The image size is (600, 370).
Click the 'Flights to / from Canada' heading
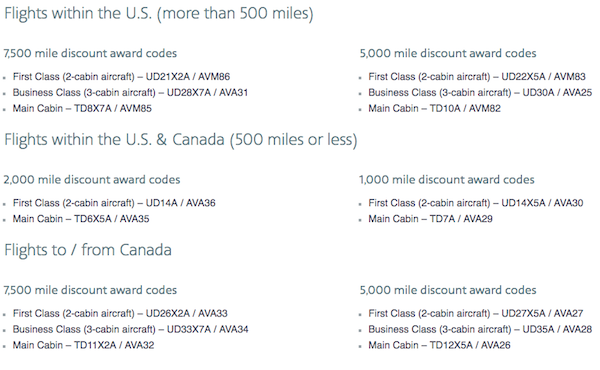coord(88,250)
